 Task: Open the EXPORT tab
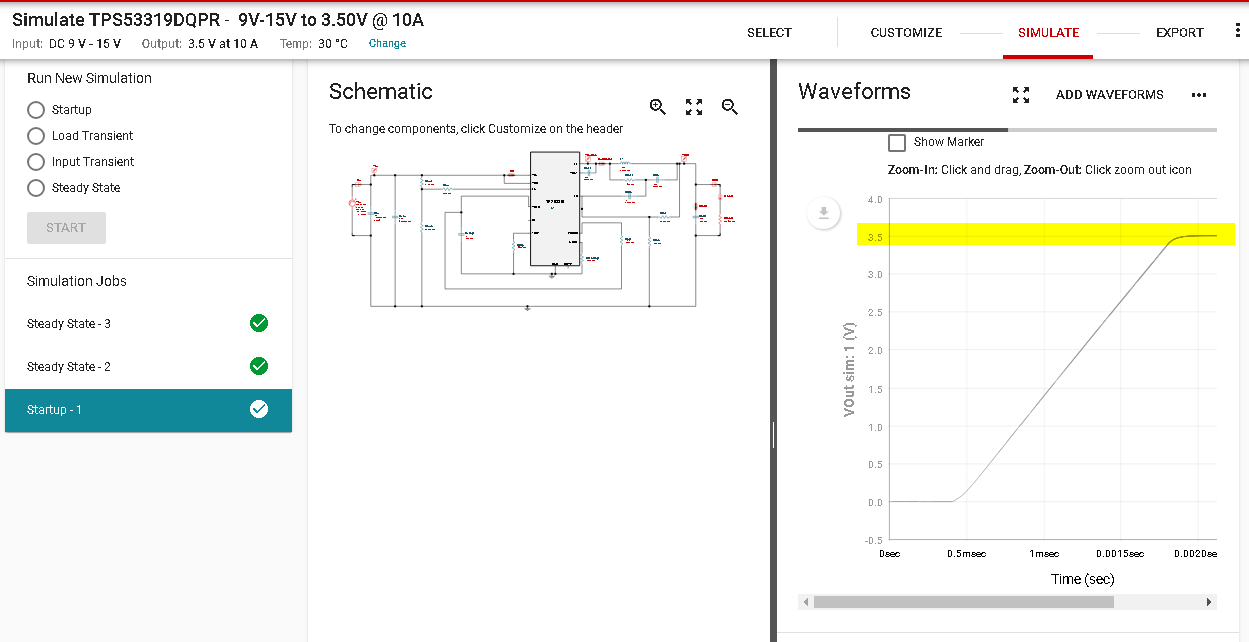1179,32
